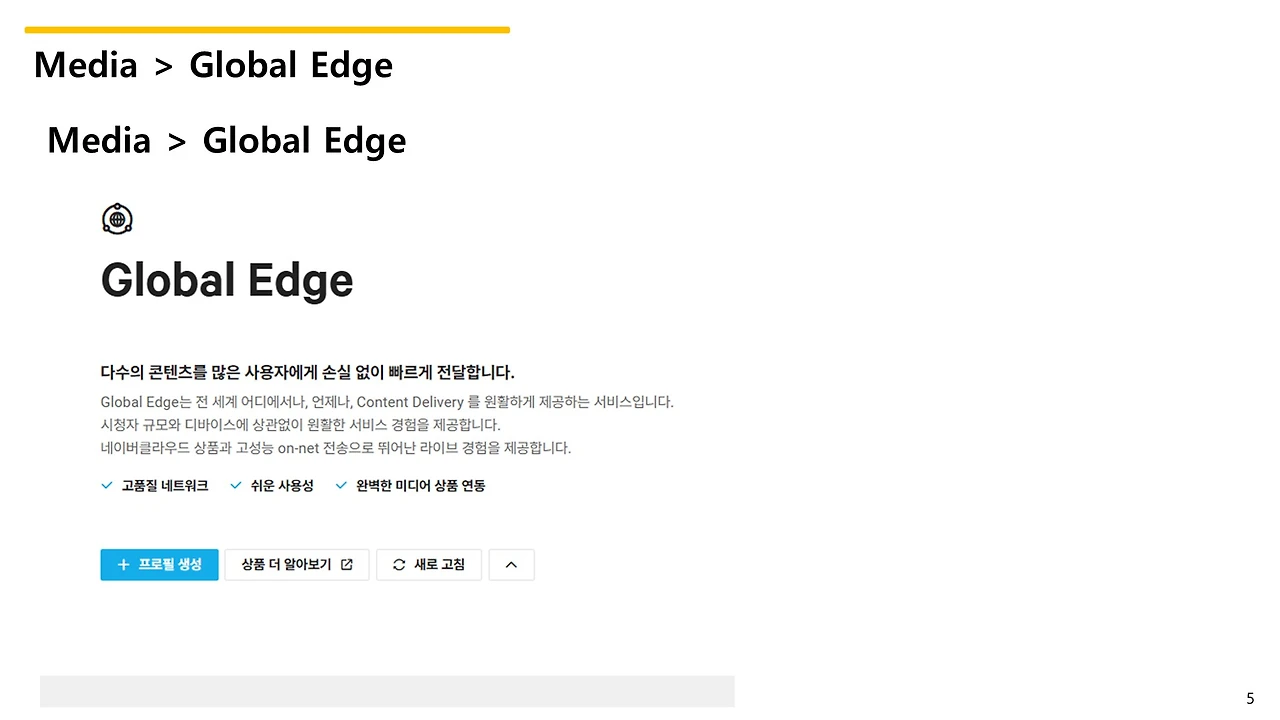Collapse the panel using the chevron button
This screenshot has height=720, width=1280.
click(x=511, y=564)
